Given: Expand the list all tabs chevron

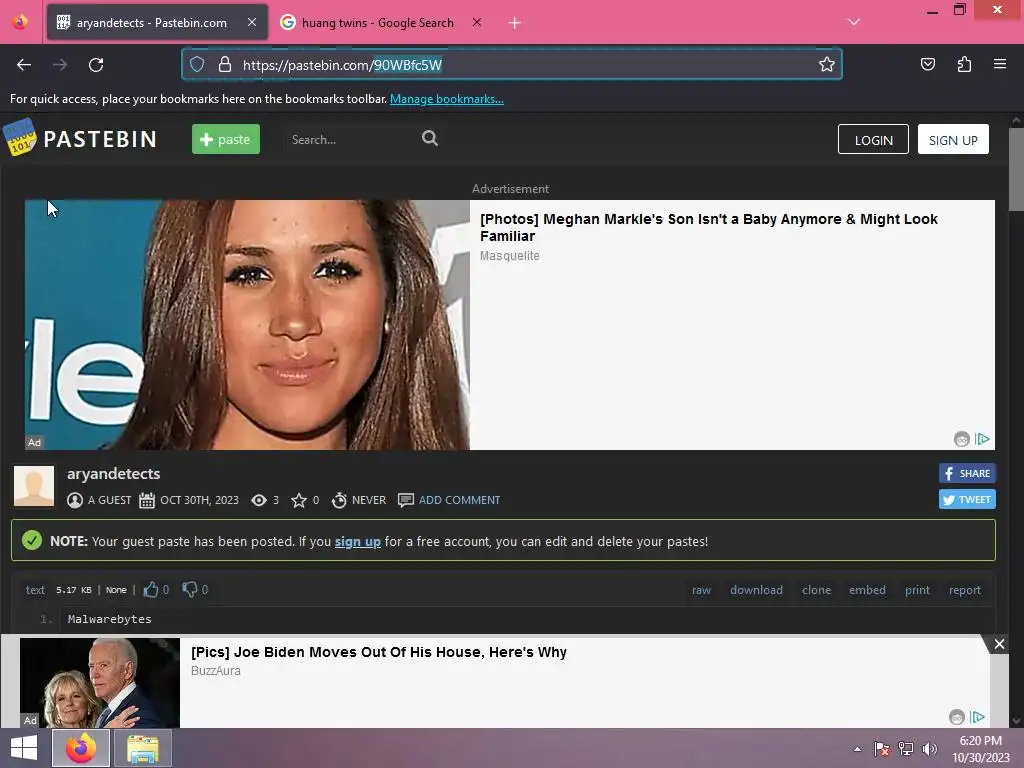Looking at the screenshot, I should [x=854, y=22].
